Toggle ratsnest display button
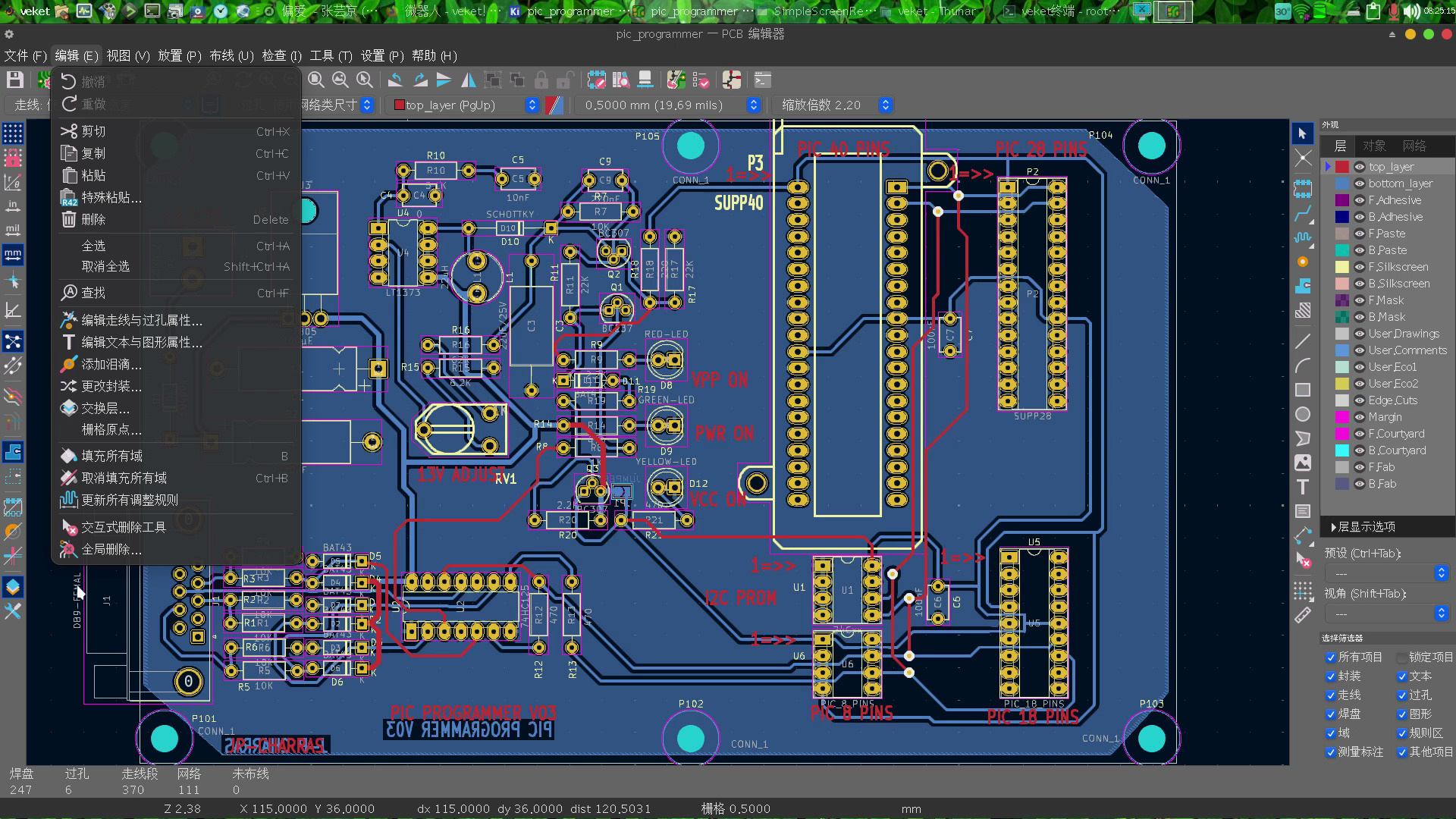The image size is (1456, 819). [x=13, y=341]
